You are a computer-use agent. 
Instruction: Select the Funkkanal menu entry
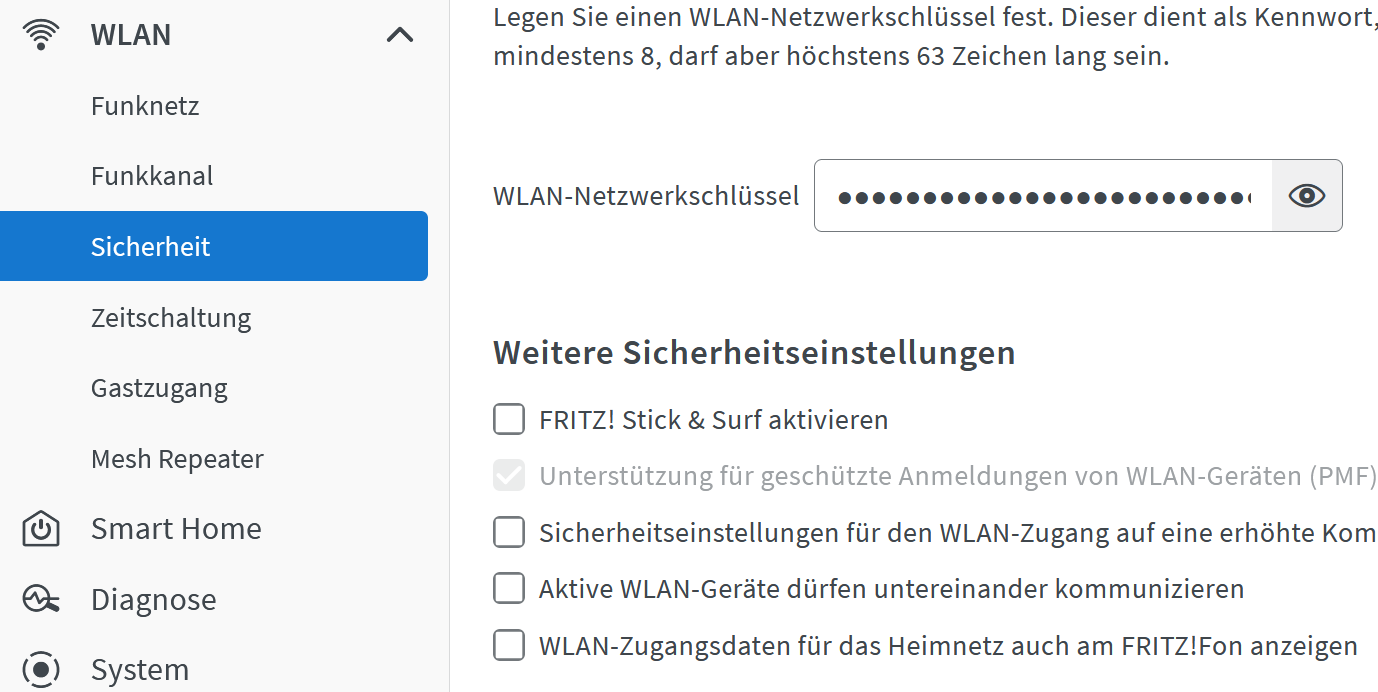click(x=152, y=176)
